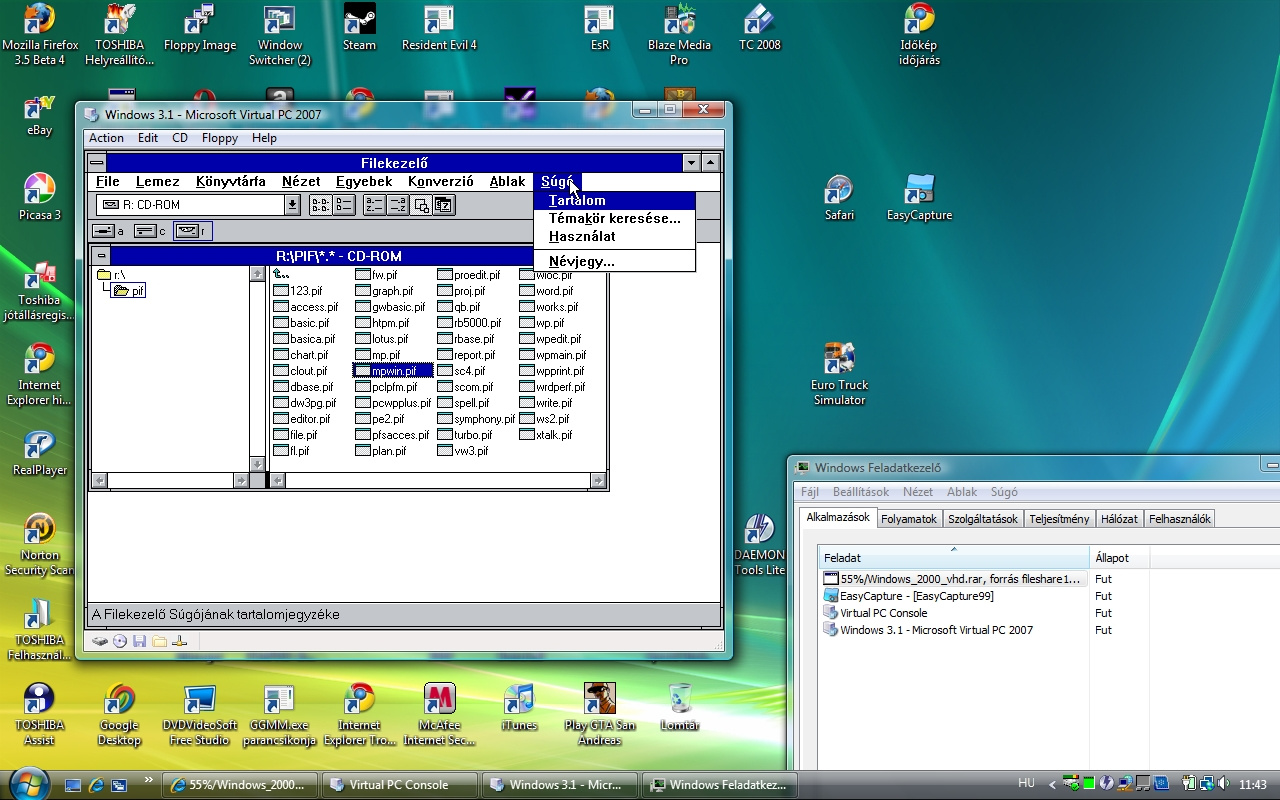Switch to Hálózat tab in Feladatkezelő
This screenshot has height=800, width=1280.
pos(1119,519)
